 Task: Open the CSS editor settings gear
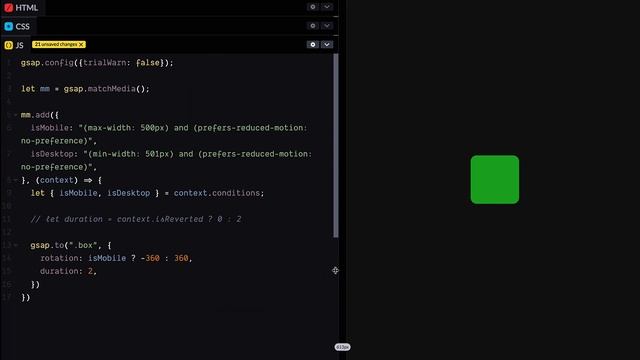(313, 26)
